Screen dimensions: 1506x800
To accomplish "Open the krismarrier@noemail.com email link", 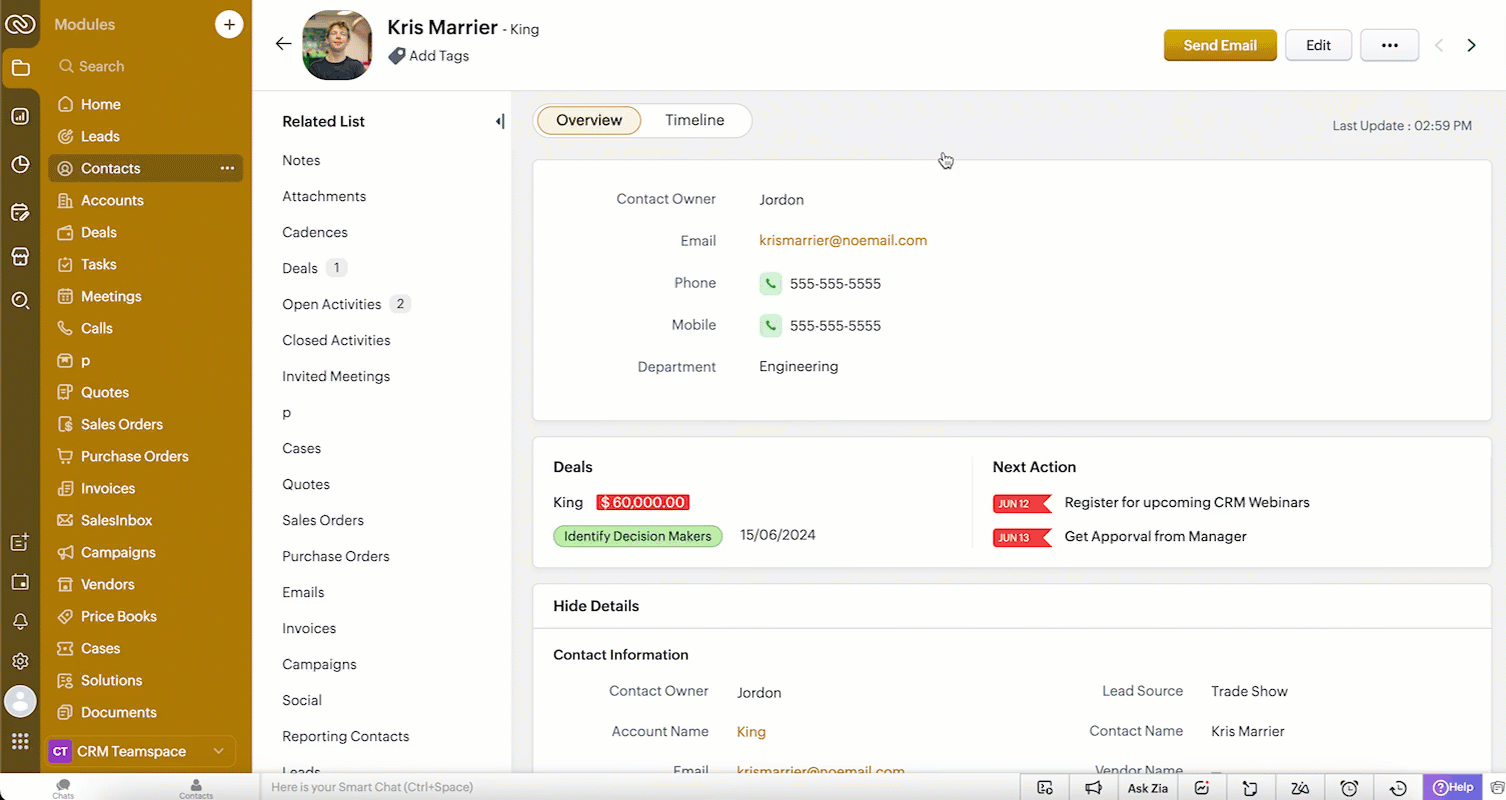I will 843,240.
